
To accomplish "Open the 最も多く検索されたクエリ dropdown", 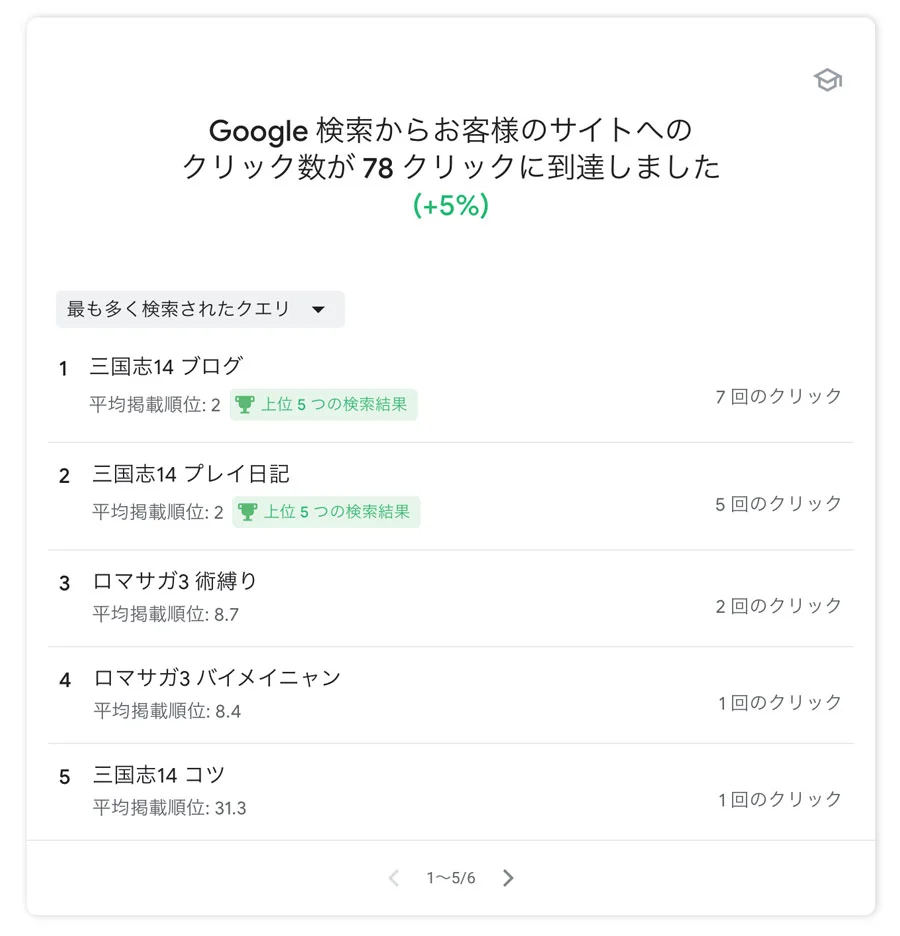I will coord(200,309).
